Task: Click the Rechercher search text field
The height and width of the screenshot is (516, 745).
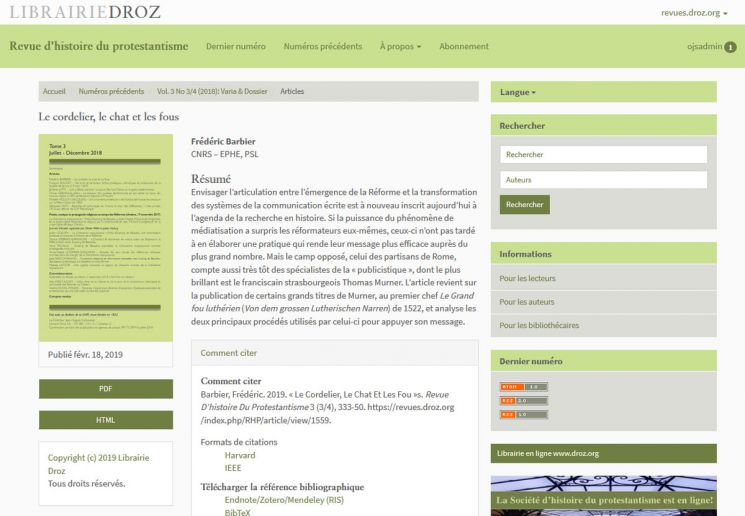Action: tap(603, 155)
